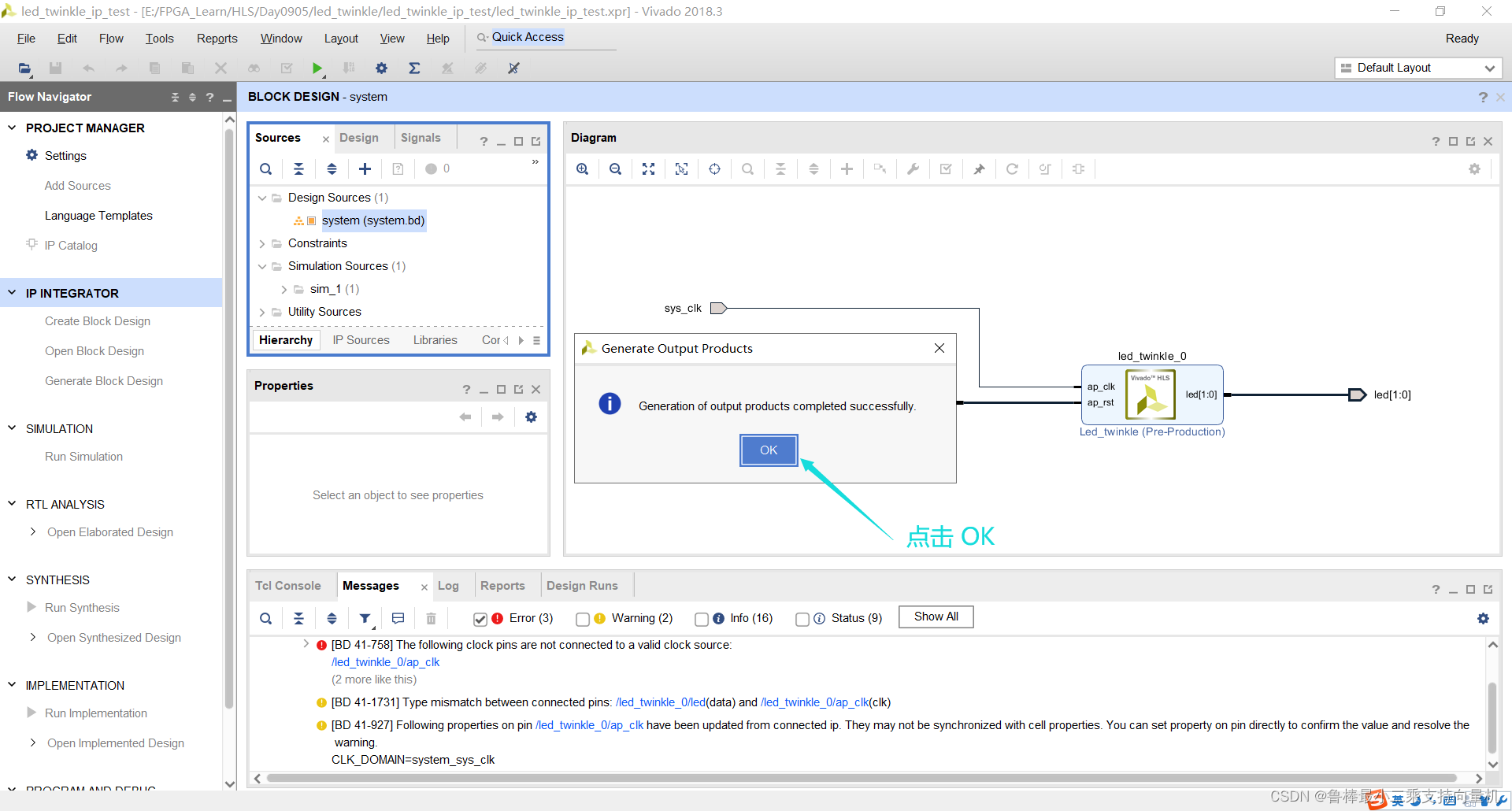Open the Tools menu
This screenshot has width=1512, height=811.
coord(159,39)
